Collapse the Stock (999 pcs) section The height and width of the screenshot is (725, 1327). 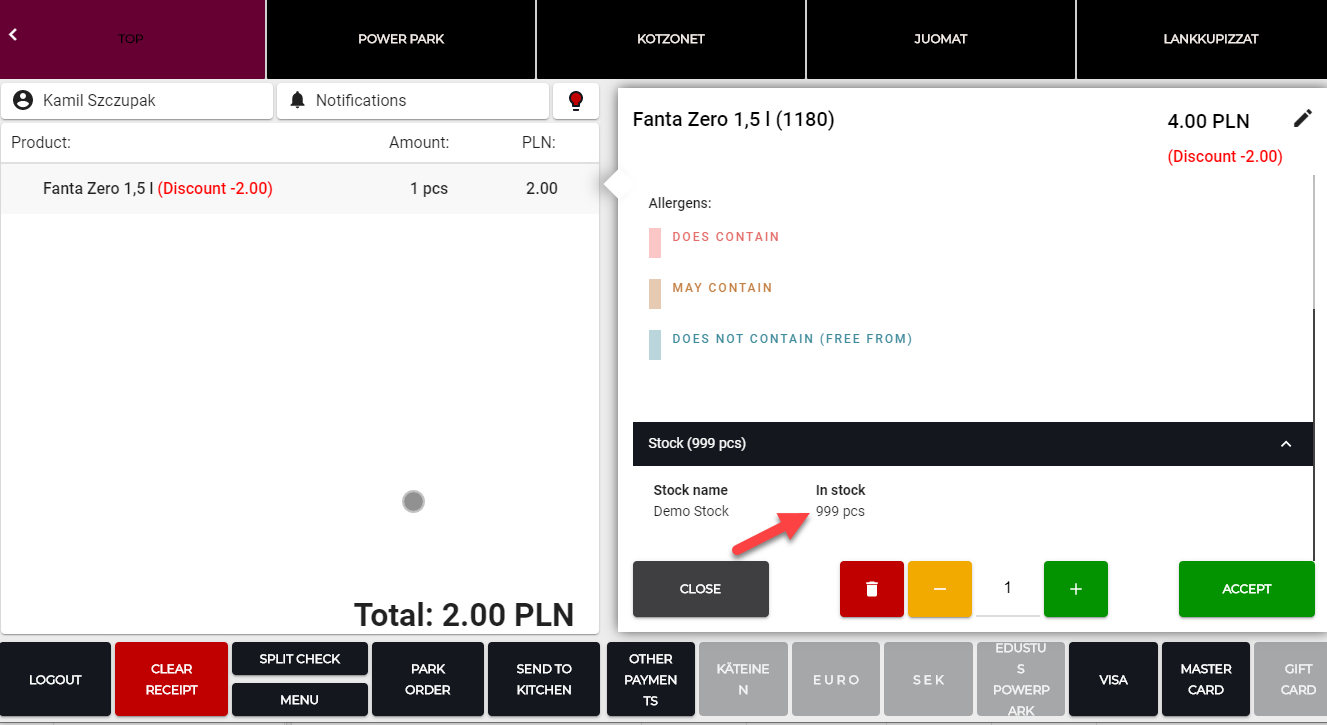click(x=1286, y=444)
